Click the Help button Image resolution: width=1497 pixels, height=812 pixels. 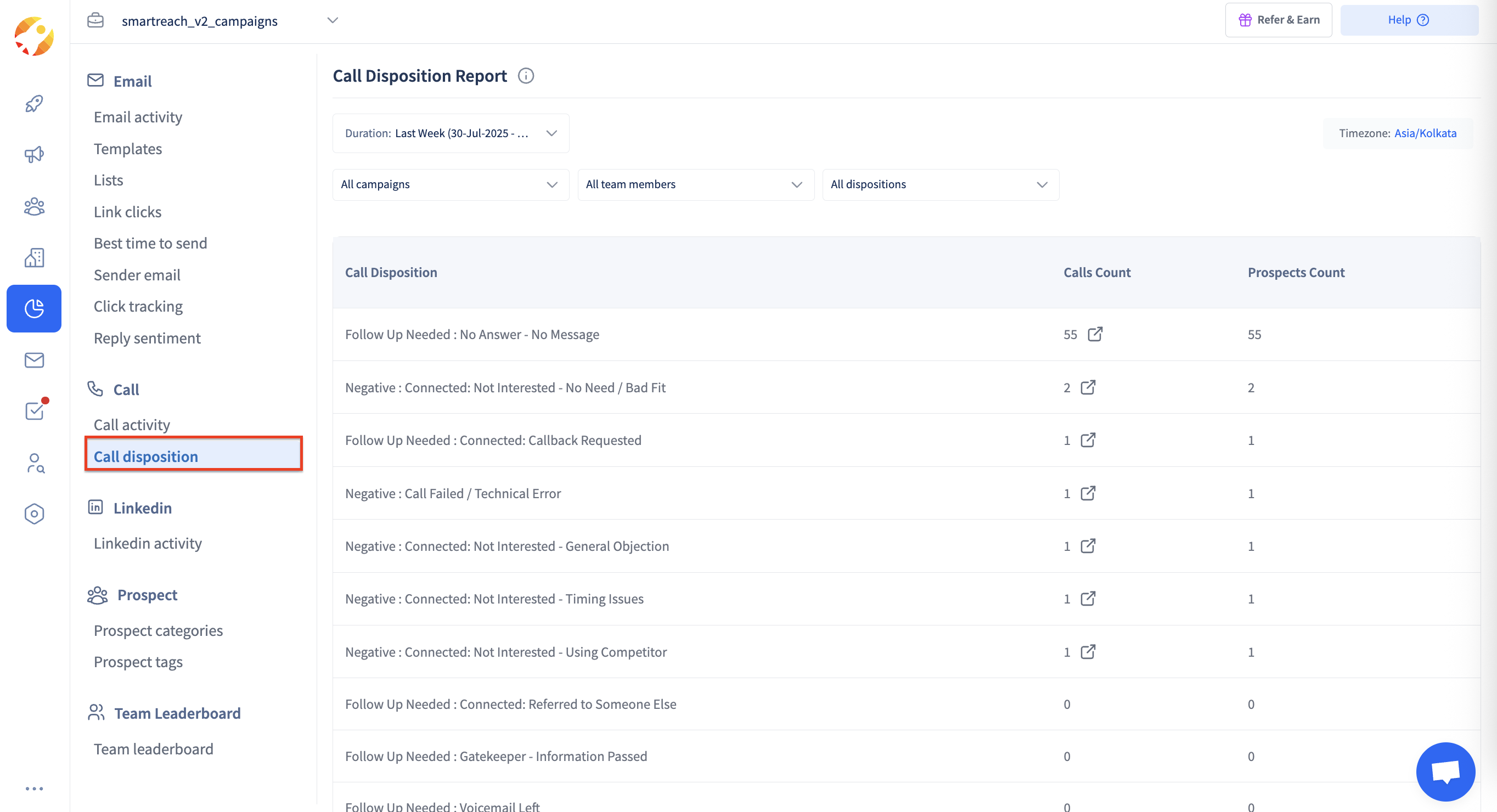coord(1409,20)
